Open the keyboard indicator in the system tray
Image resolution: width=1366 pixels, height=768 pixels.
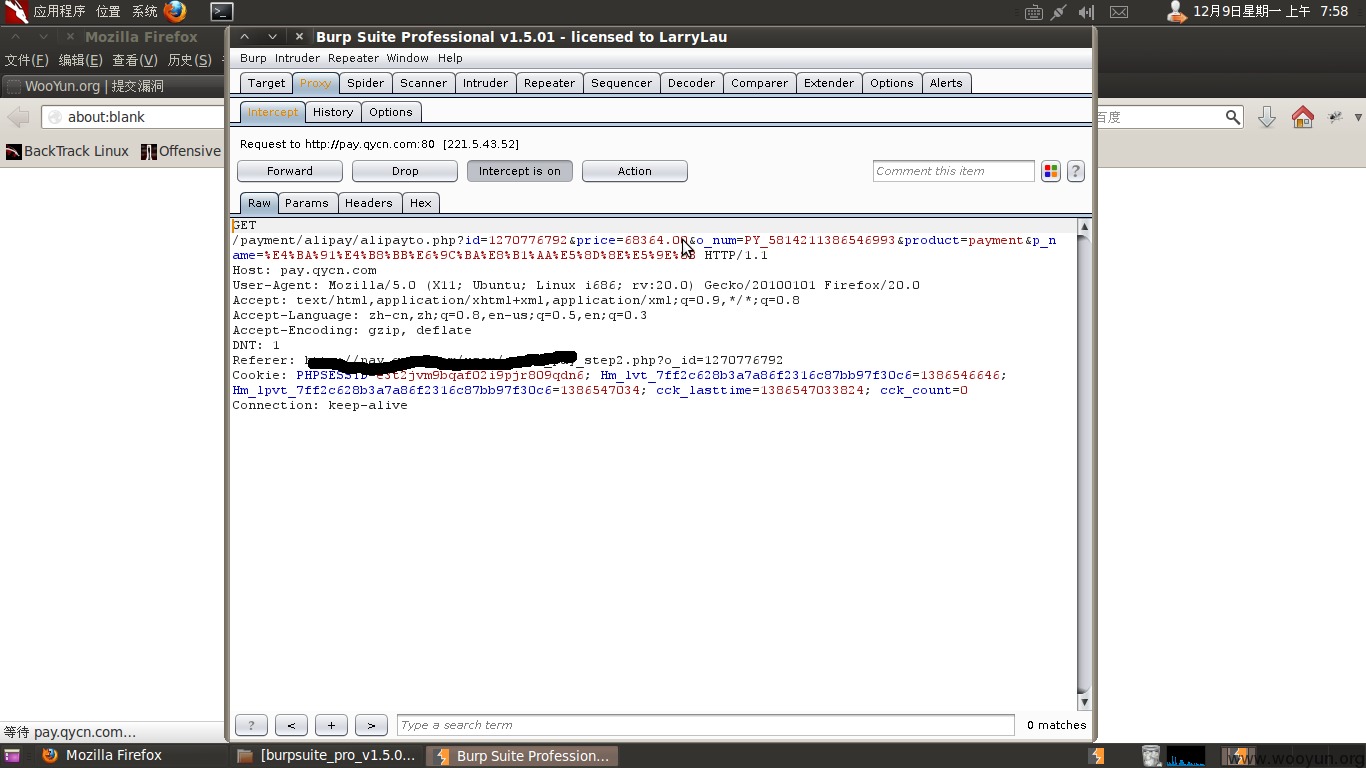(x=1034, y=12)
